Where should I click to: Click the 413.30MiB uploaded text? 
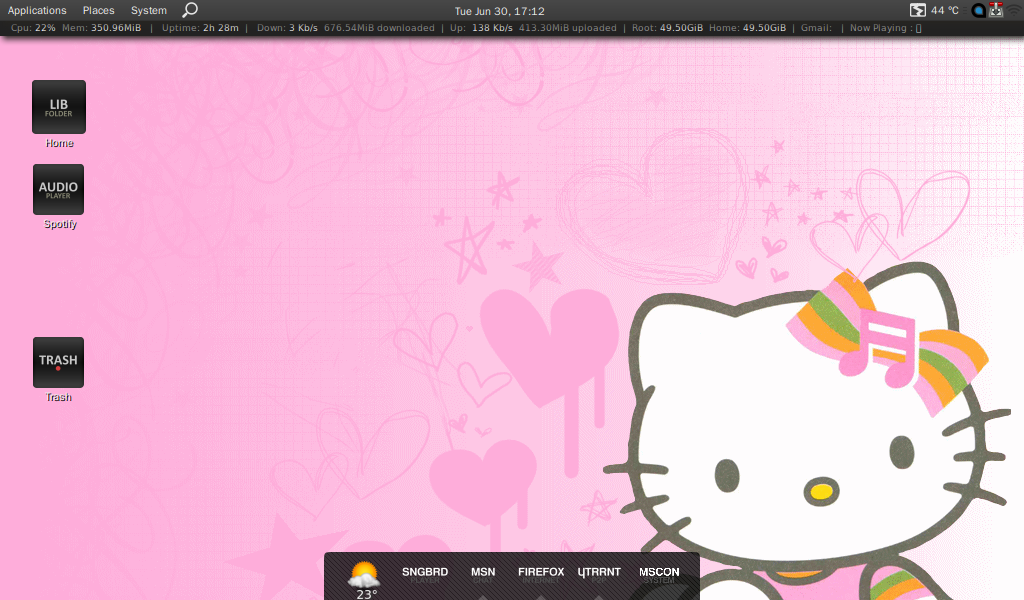tap(568, 28)
